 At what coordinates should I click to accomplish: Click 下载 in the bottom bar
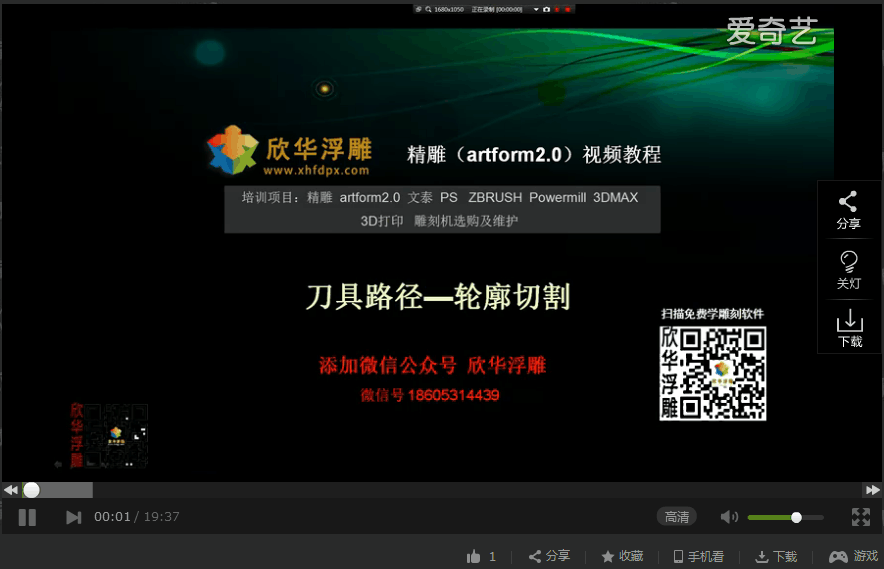click(x=776, y=557)
